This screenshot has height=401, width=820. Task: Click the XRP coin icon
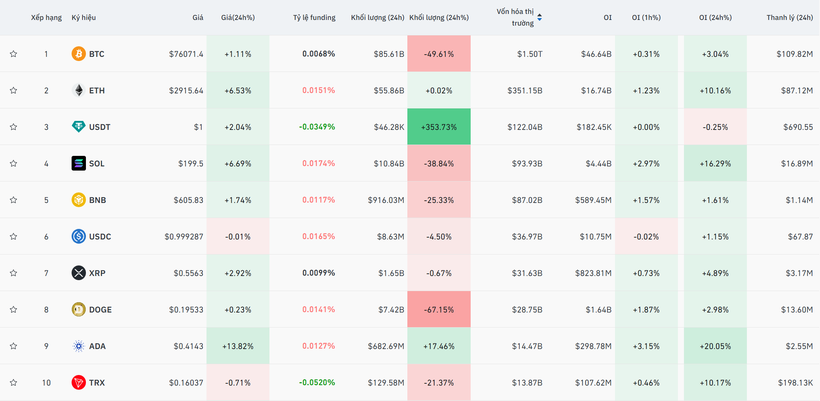78,273
